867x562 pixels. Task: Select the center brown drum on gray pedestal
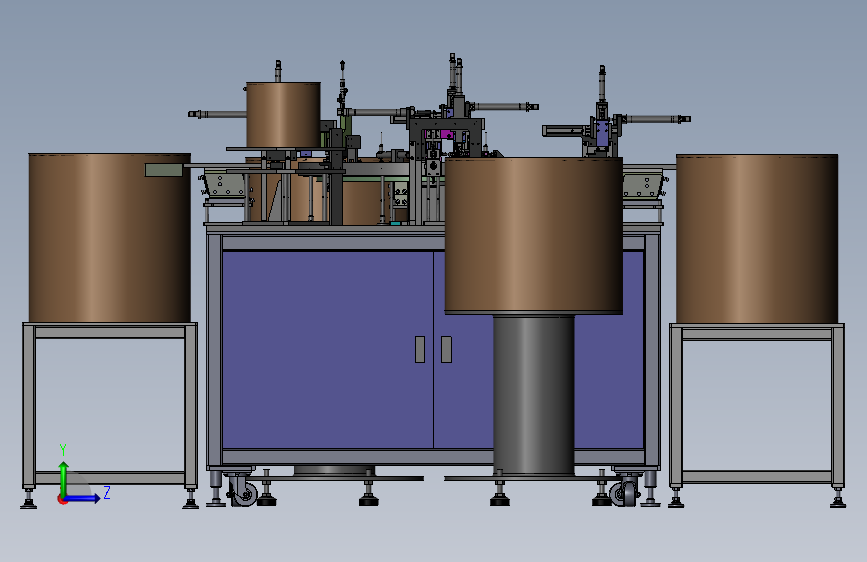[x=534, y=235]
